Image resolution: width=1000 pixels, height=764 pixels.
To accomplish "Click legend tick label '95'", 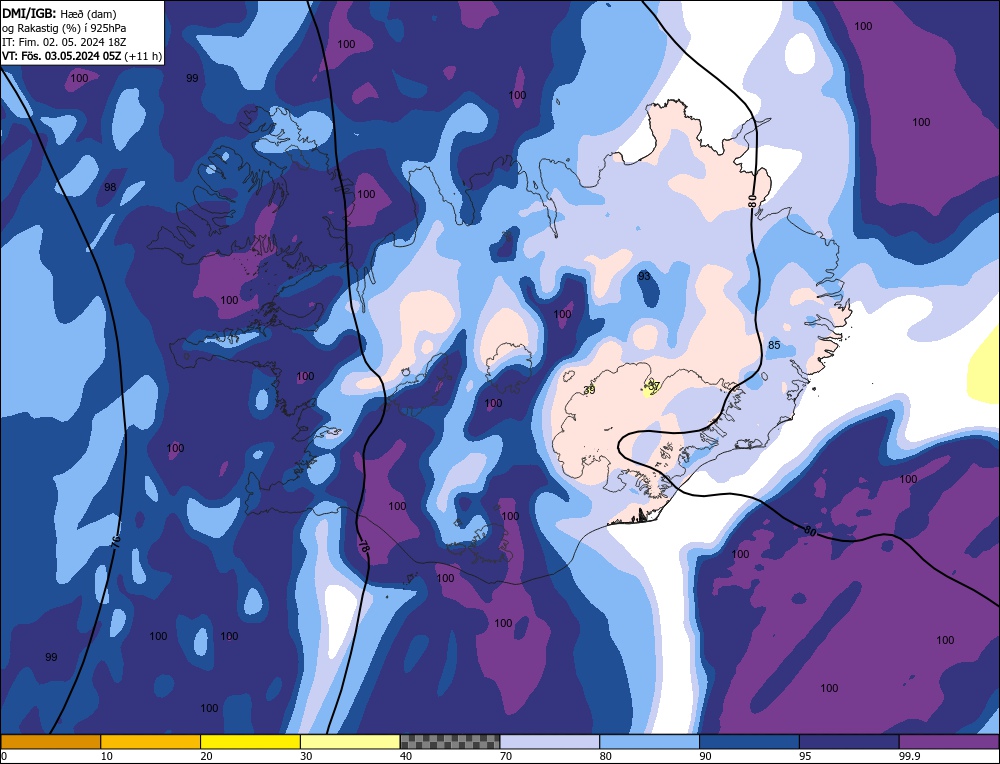I will pos(805,756).
